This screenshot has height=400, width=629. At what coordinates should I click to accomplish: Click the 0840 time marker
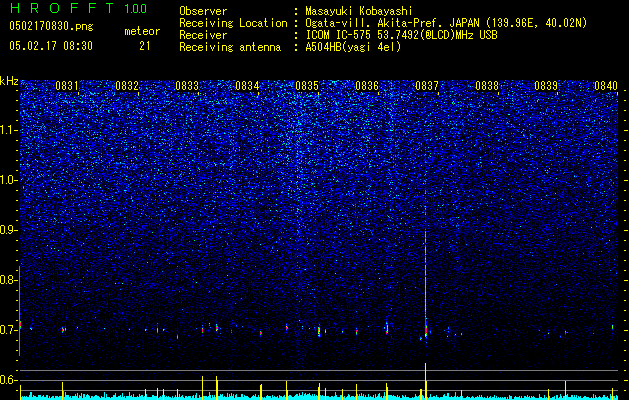point(606,86)
